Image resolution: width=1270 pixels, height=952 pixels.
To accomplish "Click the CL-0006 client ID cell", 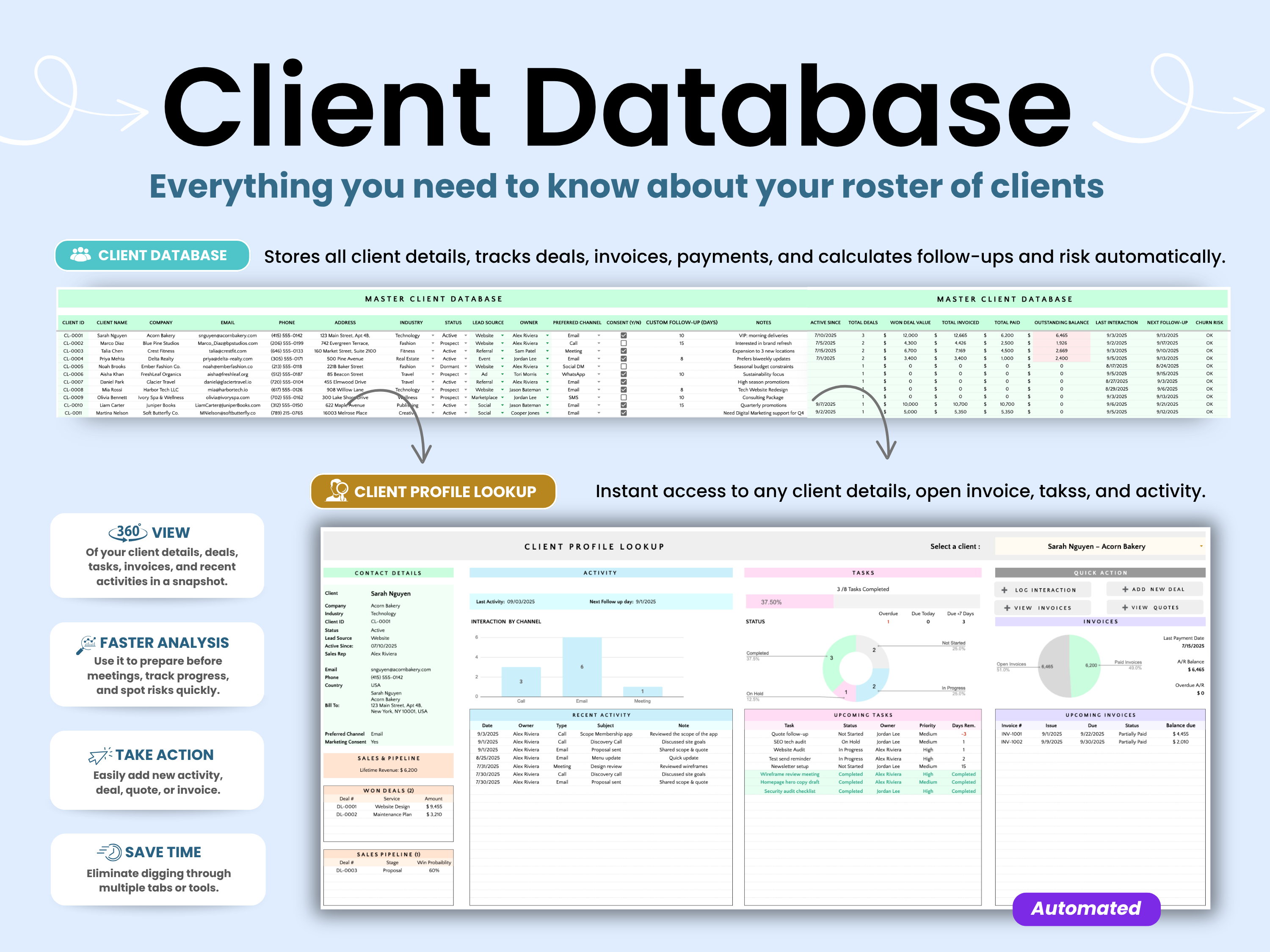I will click(x=73, y=374).
